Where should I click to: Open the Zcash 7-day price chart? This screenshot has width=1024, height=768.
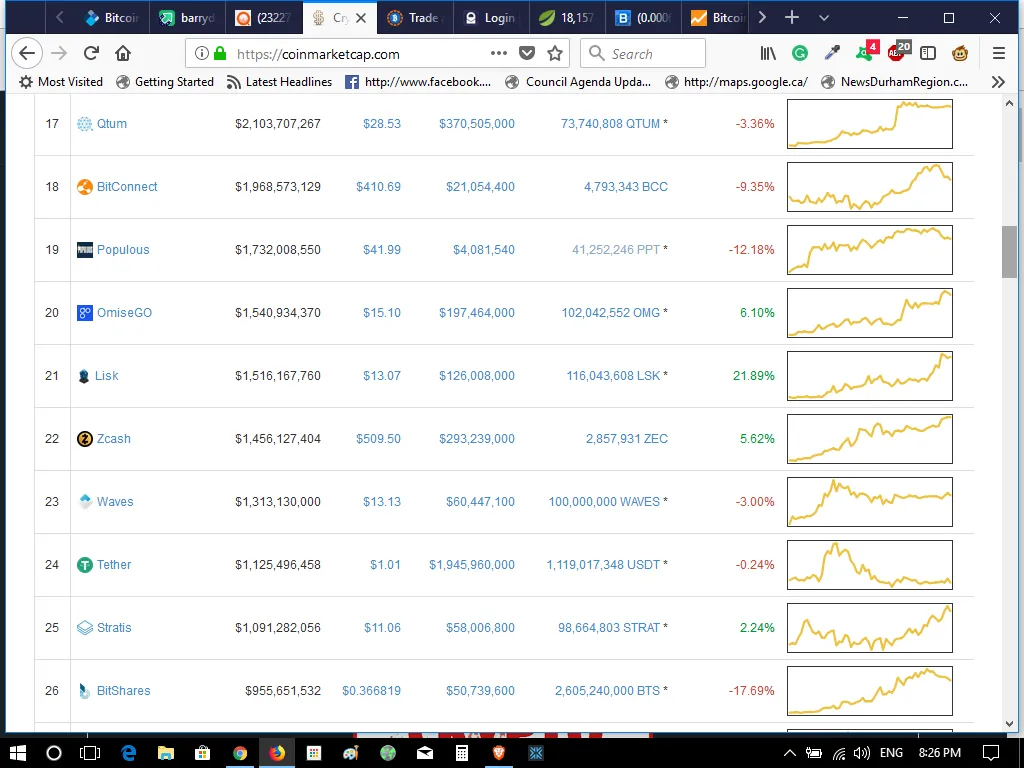[x=870, y=439]
